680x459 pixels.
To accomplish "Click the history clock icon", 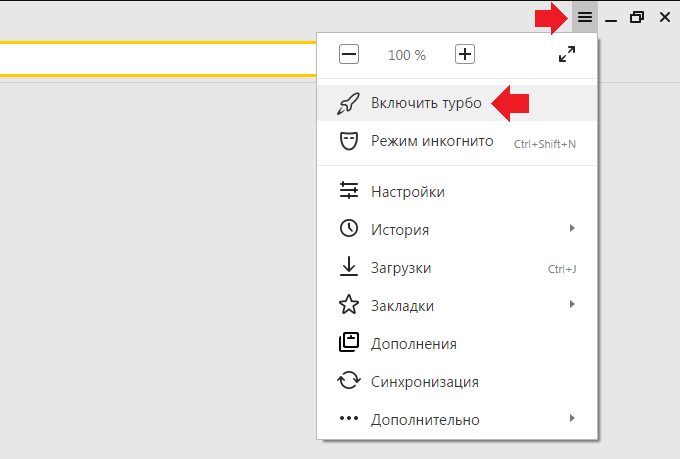I will click(x=348, y=229).
